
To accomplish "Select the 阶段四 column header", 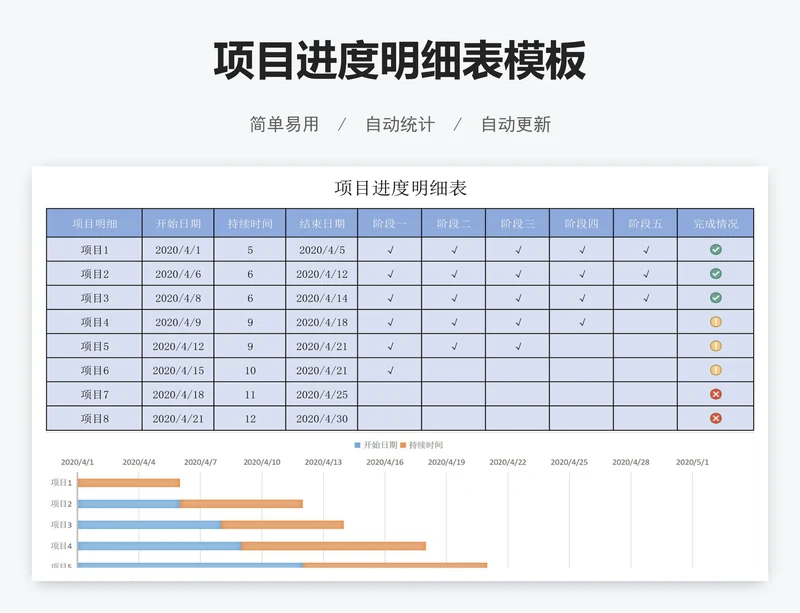I will (582, 223).
